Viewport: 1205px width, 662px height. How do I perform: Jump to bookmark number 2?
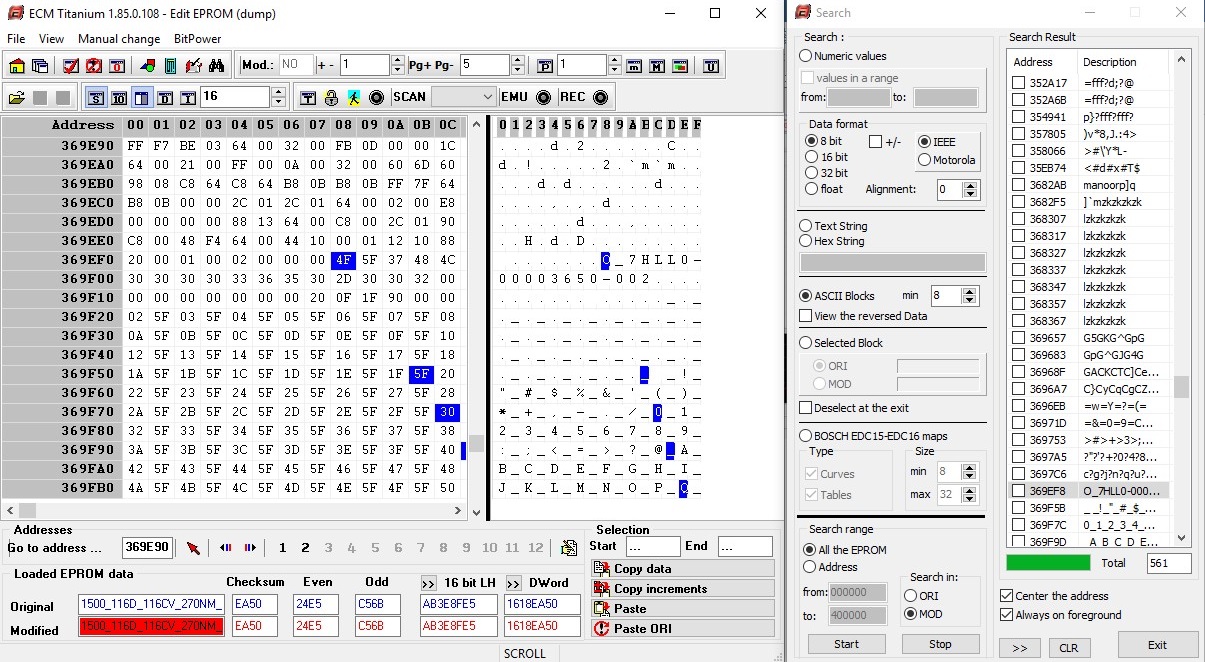coord(305,548)
